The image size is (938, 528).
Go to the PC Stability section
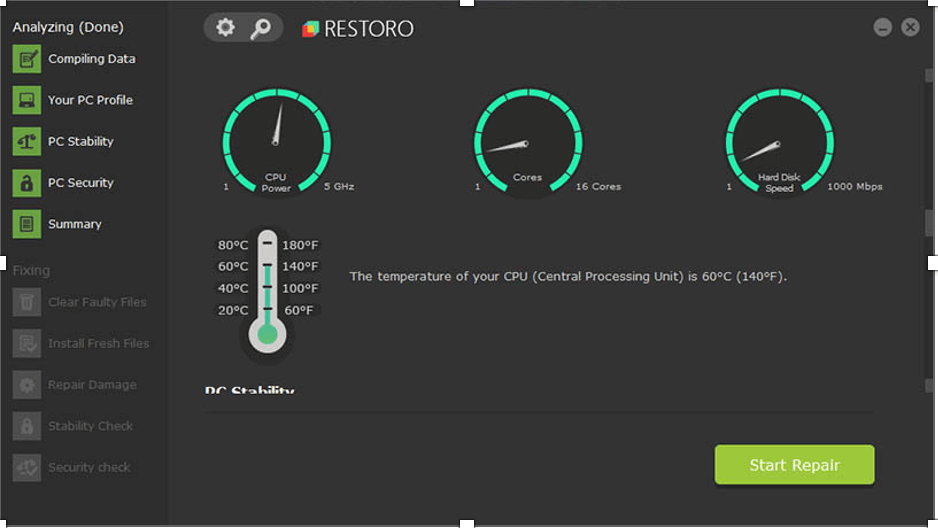(81, 141)
